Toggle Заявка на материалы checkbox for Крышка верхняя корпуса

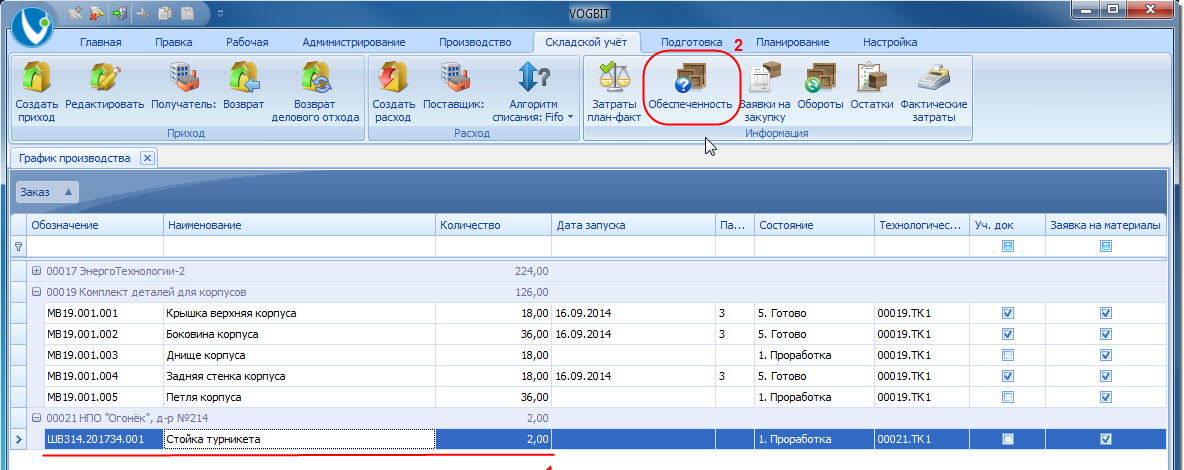pos(1106,313)
